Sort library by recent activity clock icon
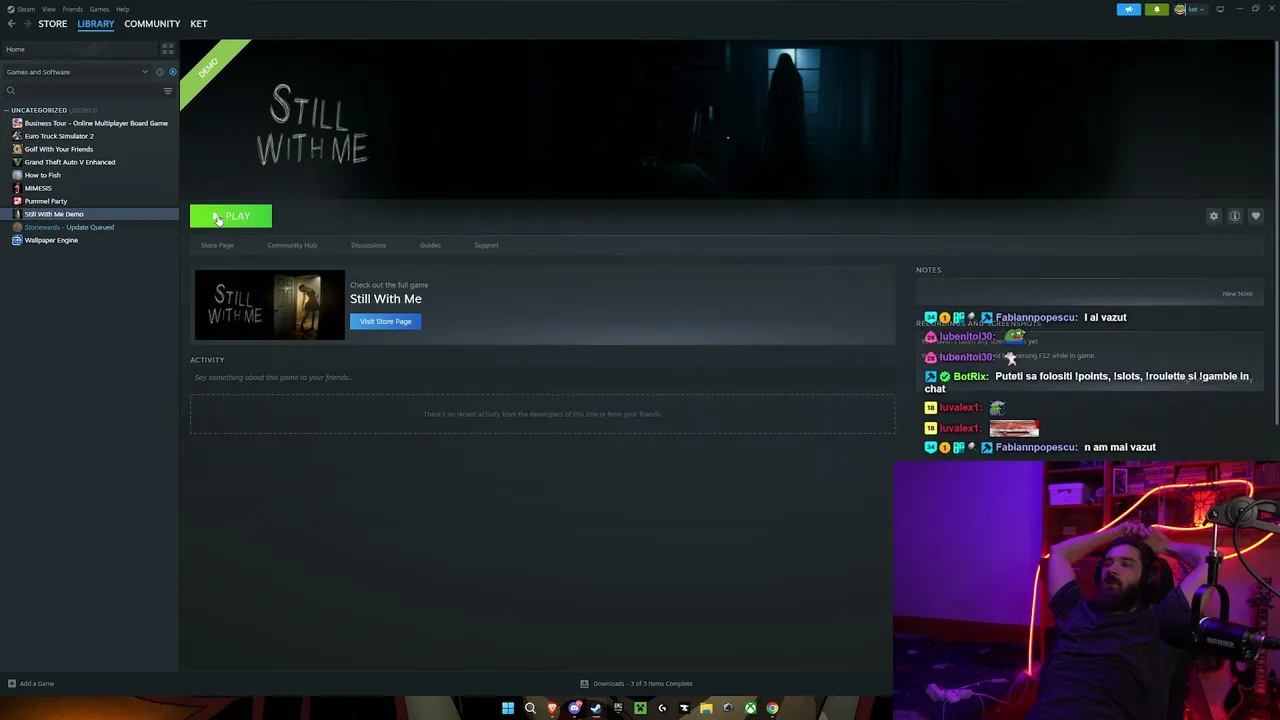This screenshot has width=1280, height=720. click(159, 72)
